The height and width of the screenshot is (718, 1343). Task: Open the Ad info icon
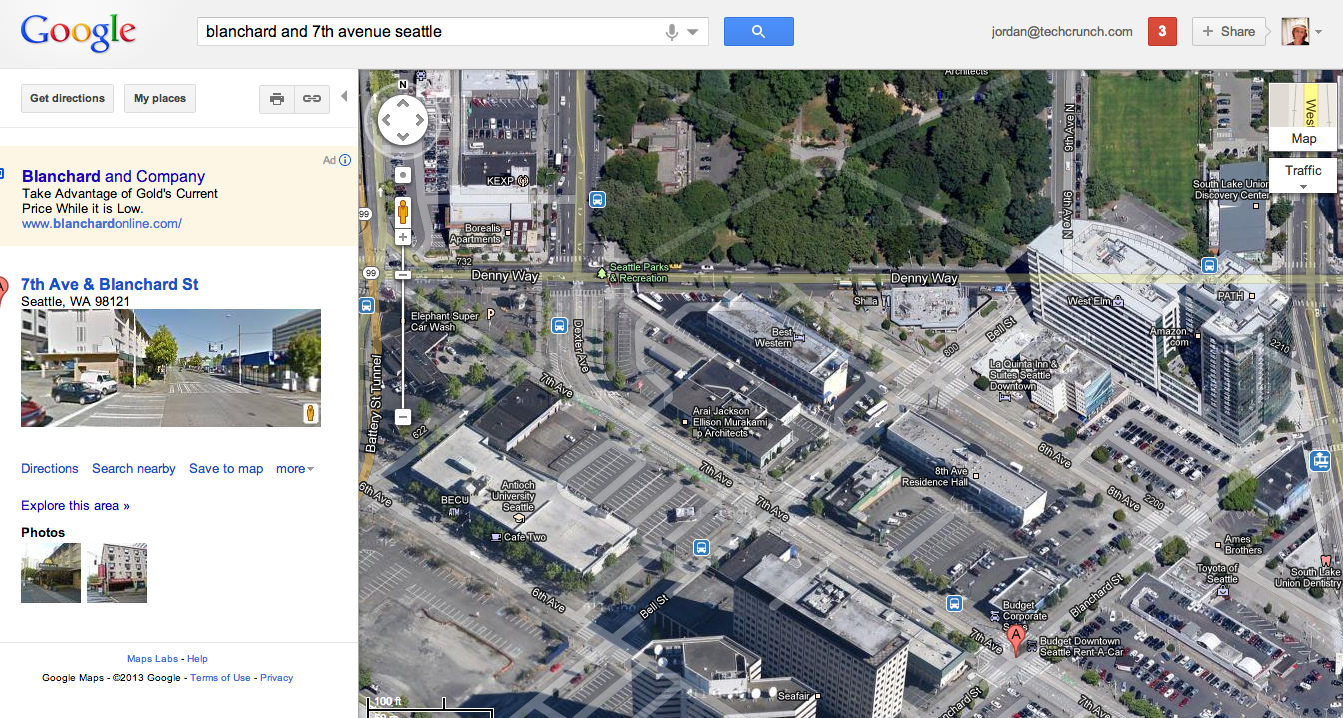pos(345,160)
